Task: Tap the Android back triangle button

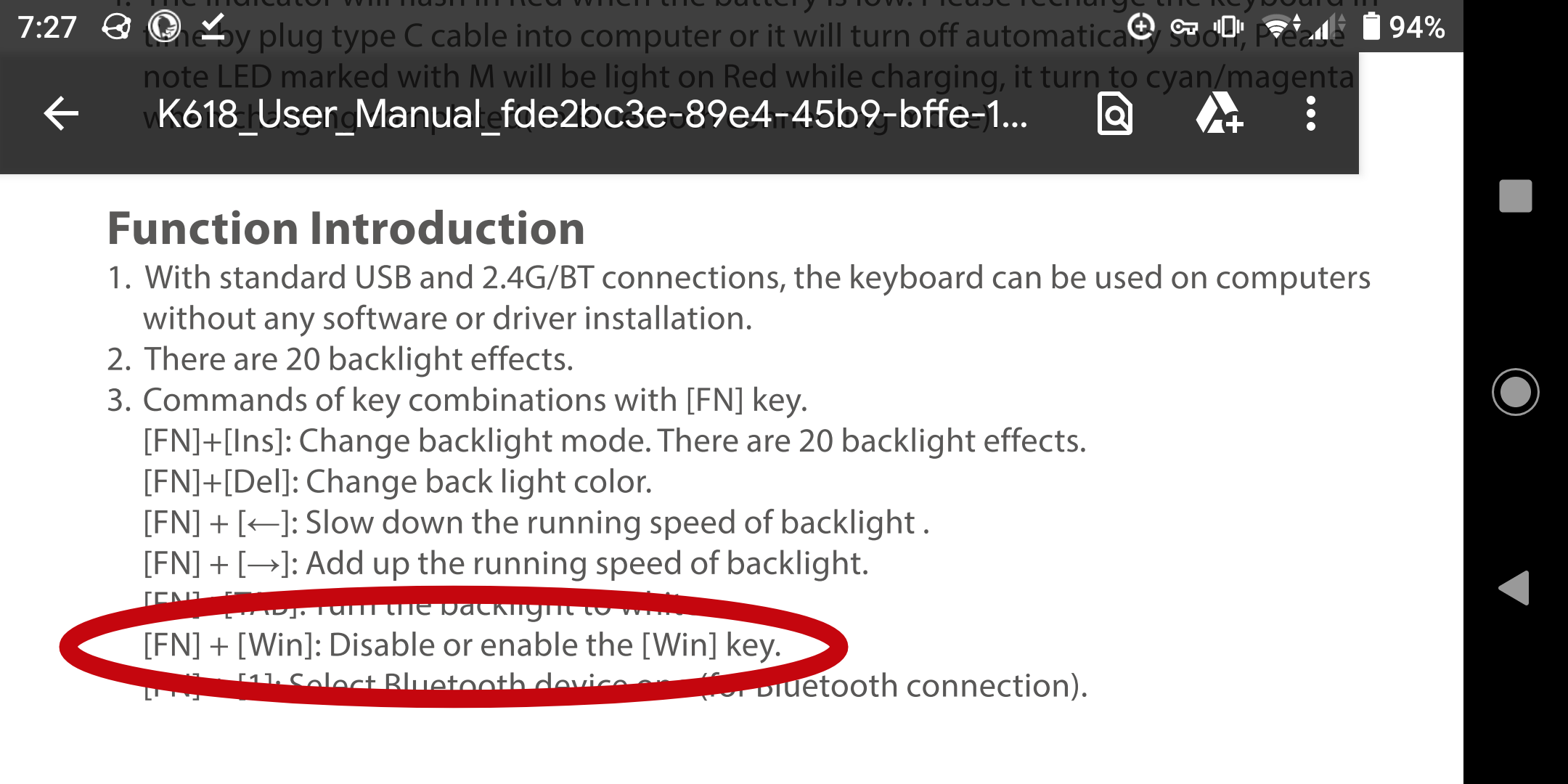Action: click(x=1514, y=587)
